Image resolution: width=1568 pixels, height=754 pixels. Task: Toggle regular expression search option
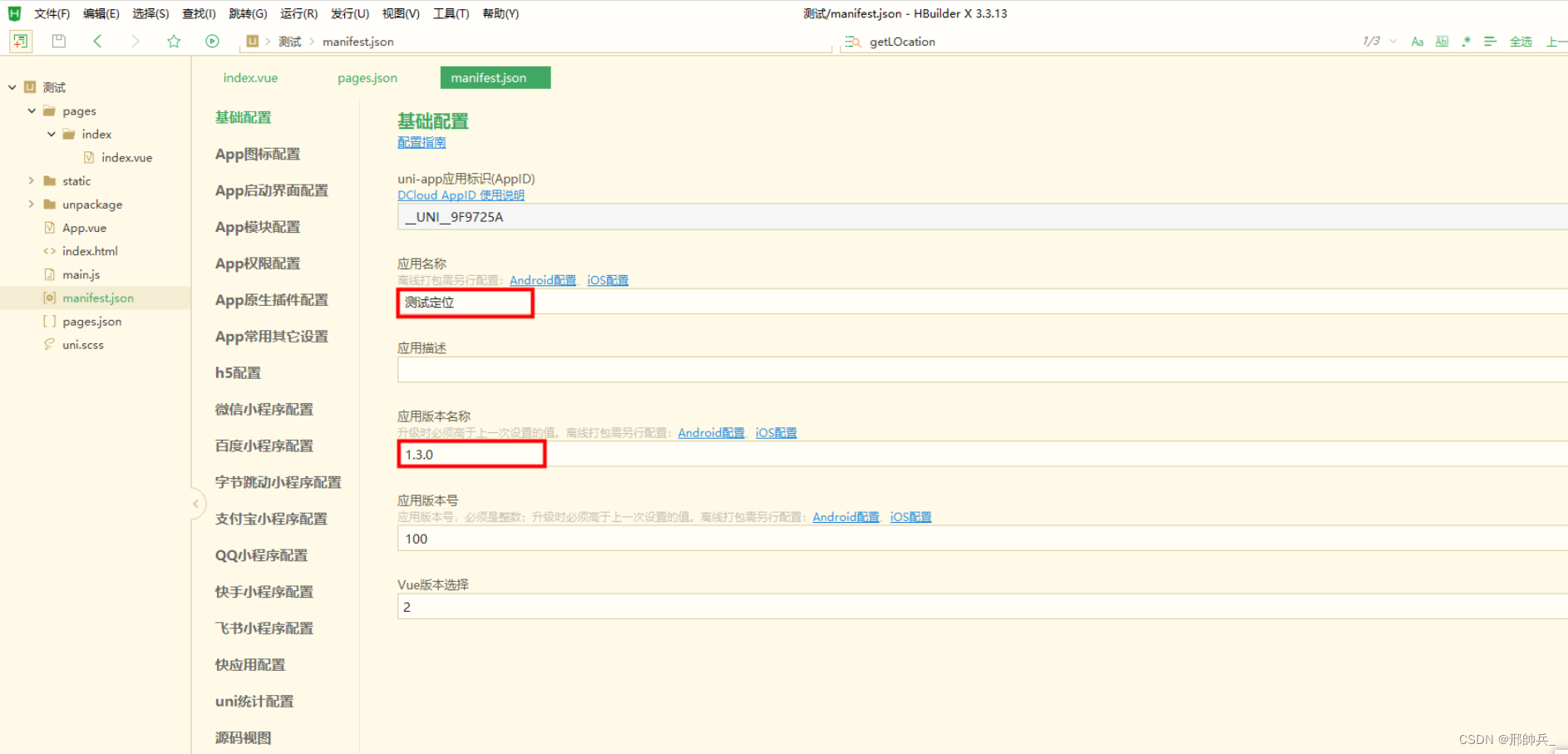[x=1466, y=42]
